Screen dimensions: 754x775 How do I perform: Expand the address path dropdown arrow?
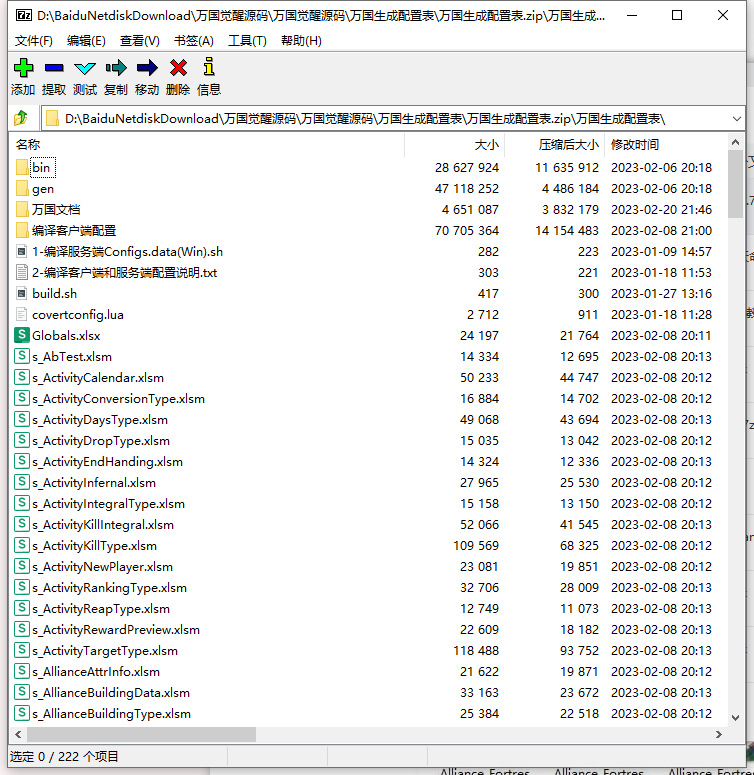[737, 119]
